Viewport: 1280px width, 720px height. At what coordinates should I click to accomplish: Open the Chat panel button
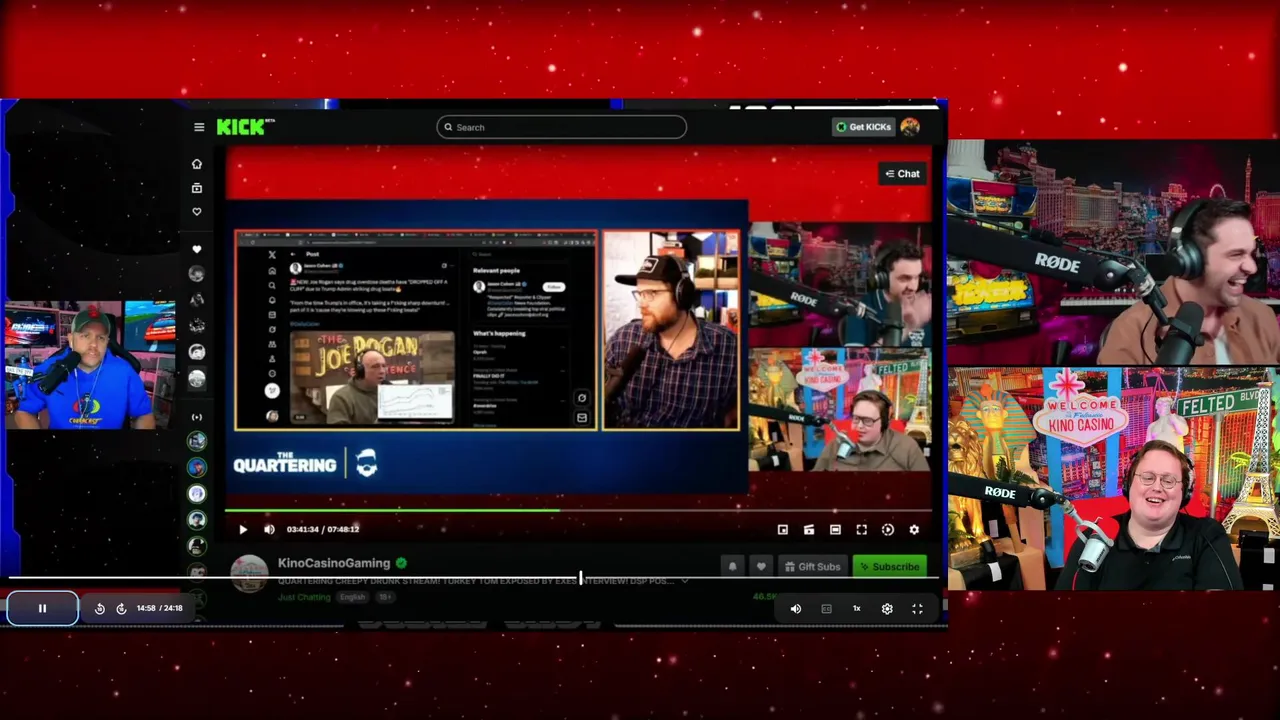coord(902,174)
